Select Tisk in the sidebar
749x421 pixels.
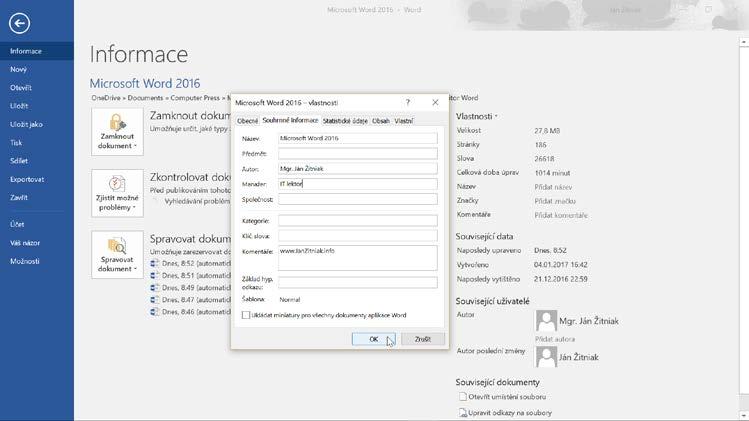(37, 142)
